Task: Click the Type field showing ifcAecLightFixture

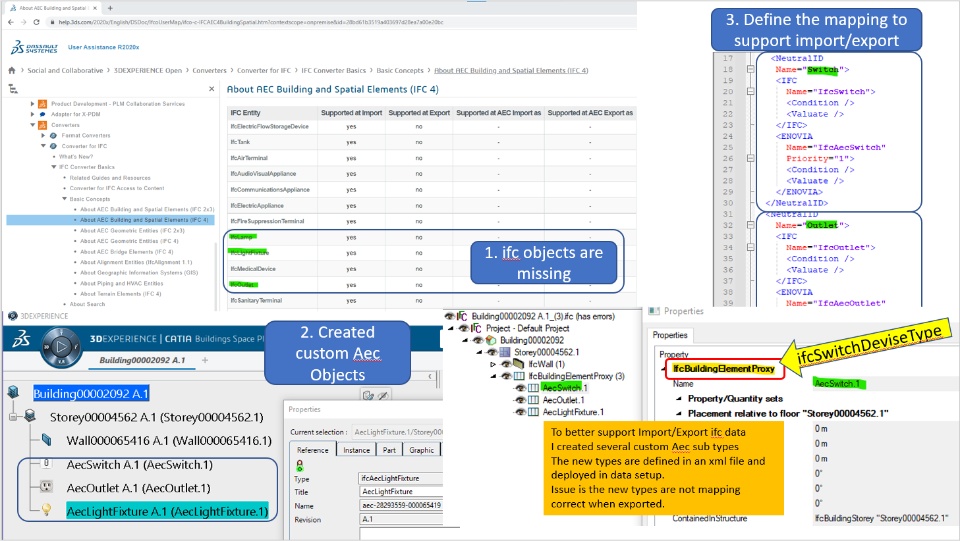Action: [400, 478]
